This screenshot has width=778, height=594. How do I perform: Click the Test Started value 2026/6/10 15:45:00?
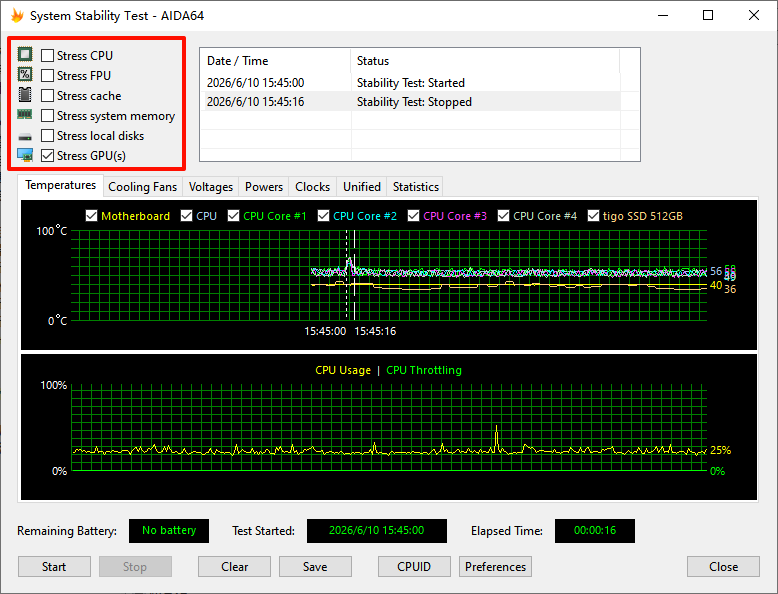coord(377,530)
